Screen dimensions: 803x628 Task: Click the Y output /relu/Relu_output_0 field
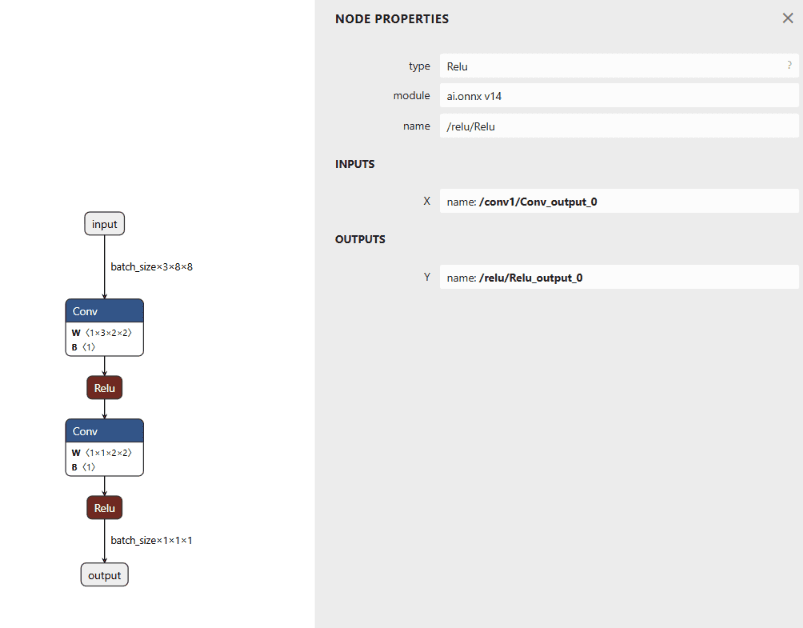tap(619, 277)
